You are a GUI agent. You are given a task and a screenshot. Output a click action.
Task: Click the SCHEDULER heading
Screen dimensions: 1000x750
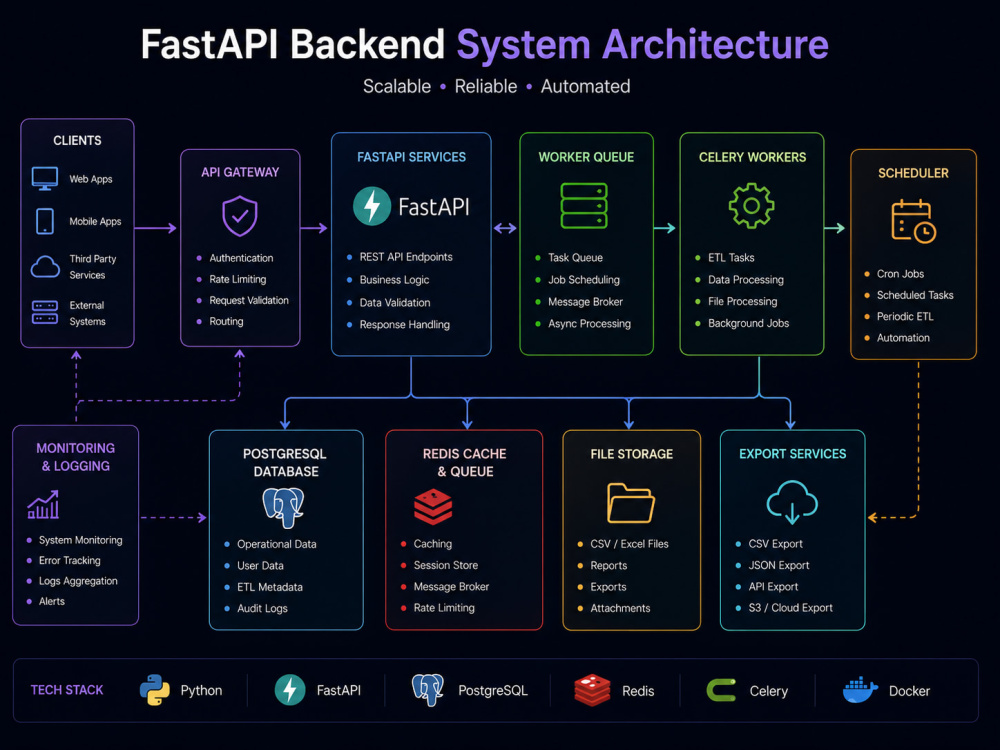[913, 173]
